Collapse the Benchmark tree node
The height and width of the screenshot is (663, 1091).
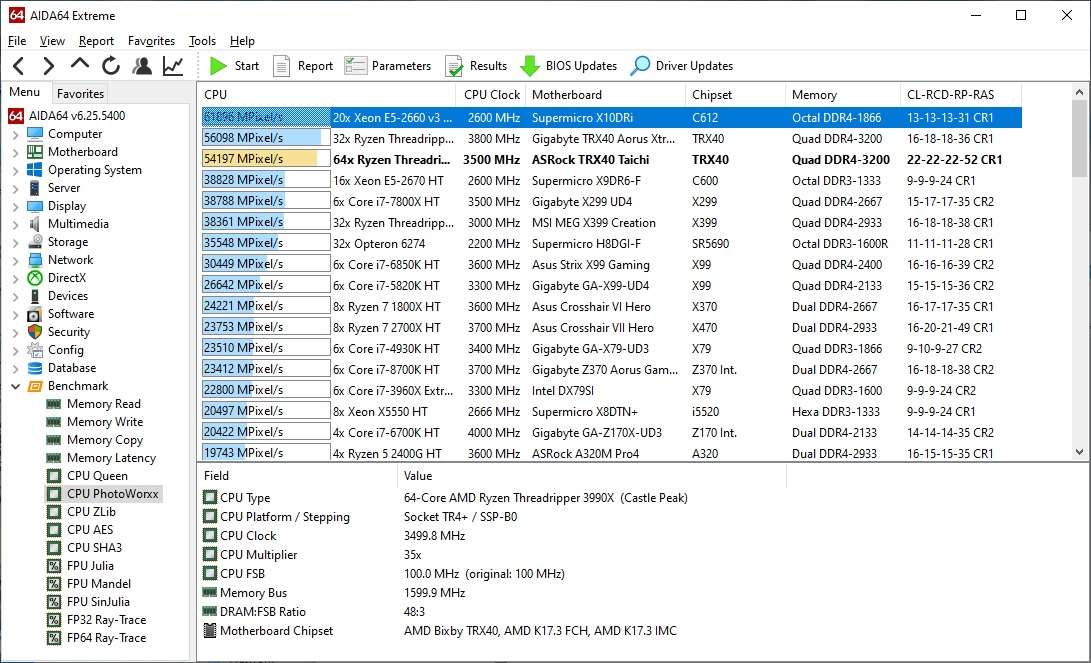tap(15, 386)
